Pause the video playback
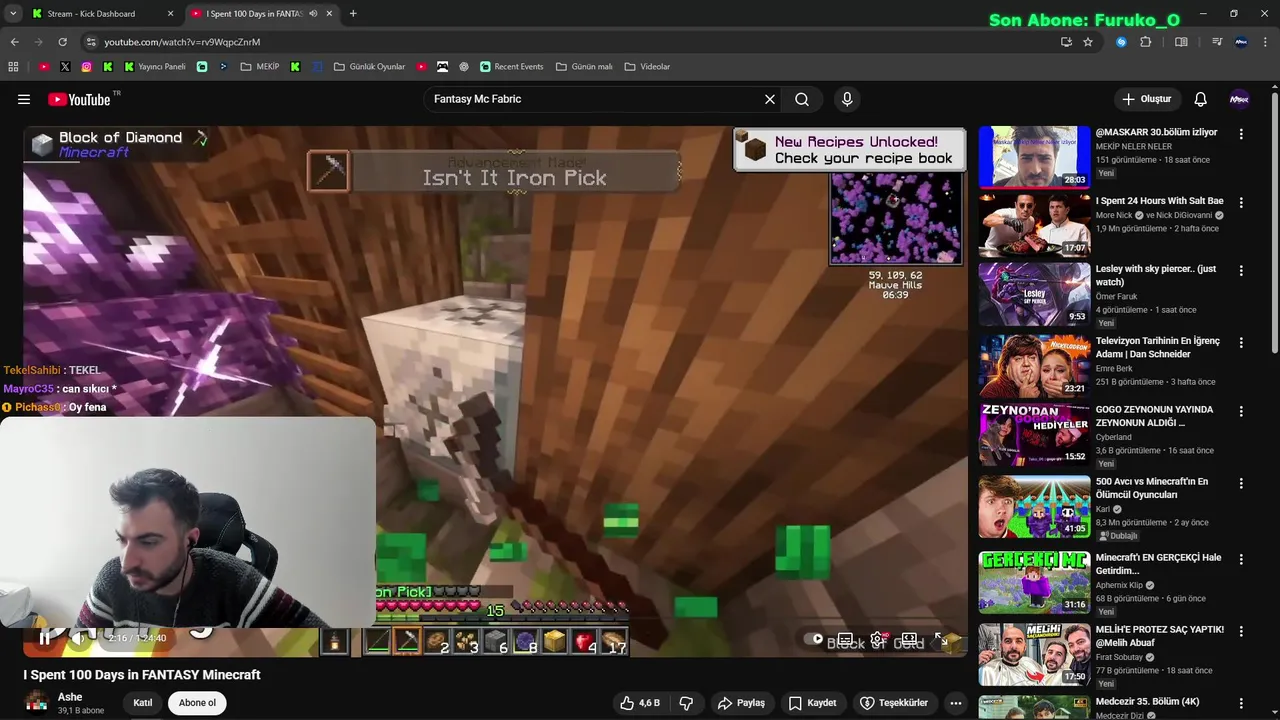 (44, 638)
